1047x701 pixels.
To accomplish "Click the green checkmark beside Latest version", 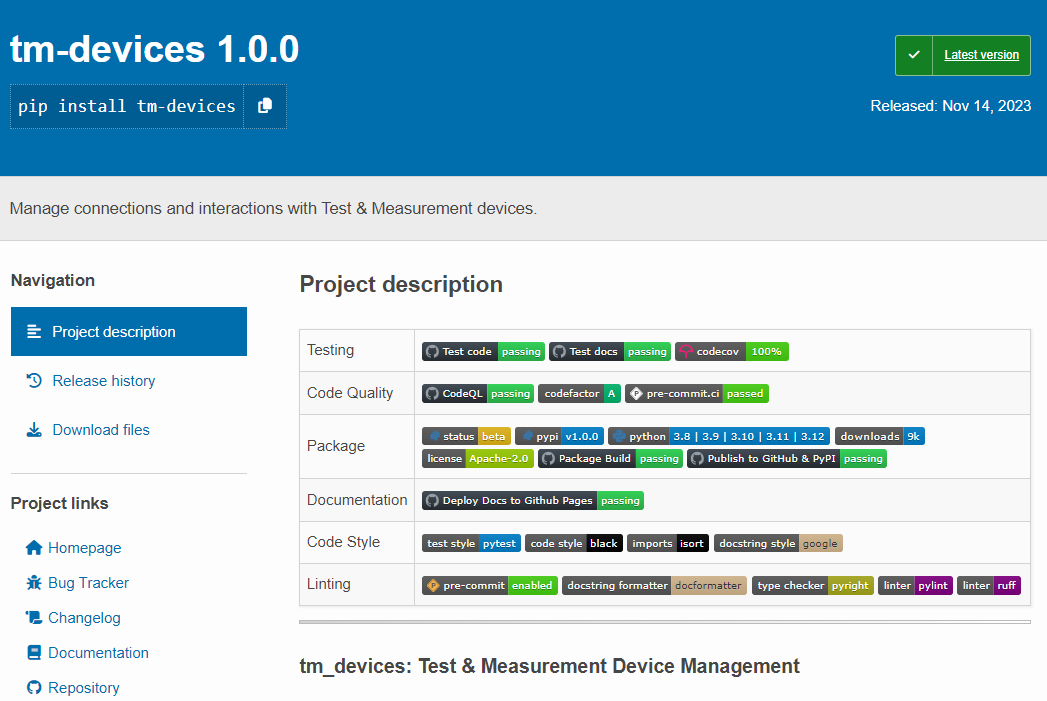I will coord(914,55).
